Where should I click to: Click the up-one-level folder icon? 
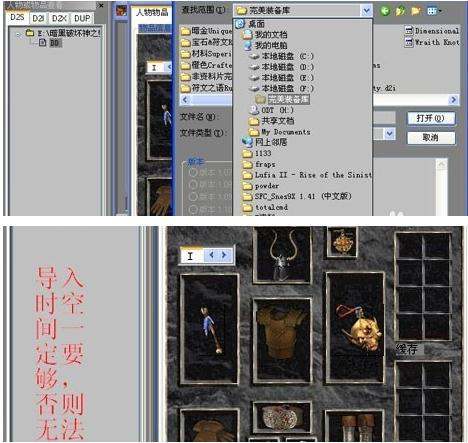tap(400, 11)
